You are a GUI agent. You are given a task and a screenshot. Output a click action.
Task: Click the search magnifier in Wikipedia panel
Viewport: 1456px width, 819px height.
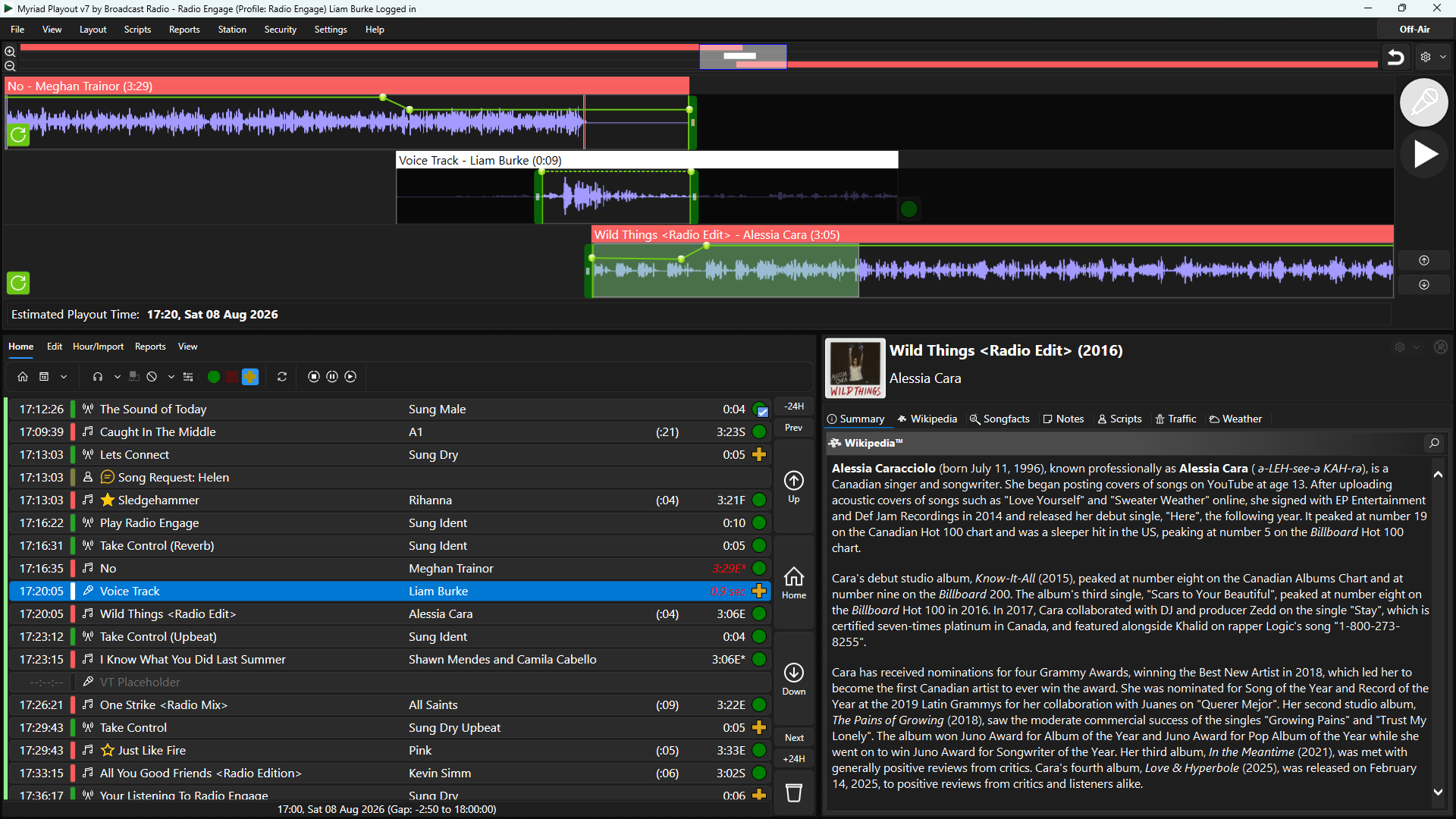[1434, 444]
